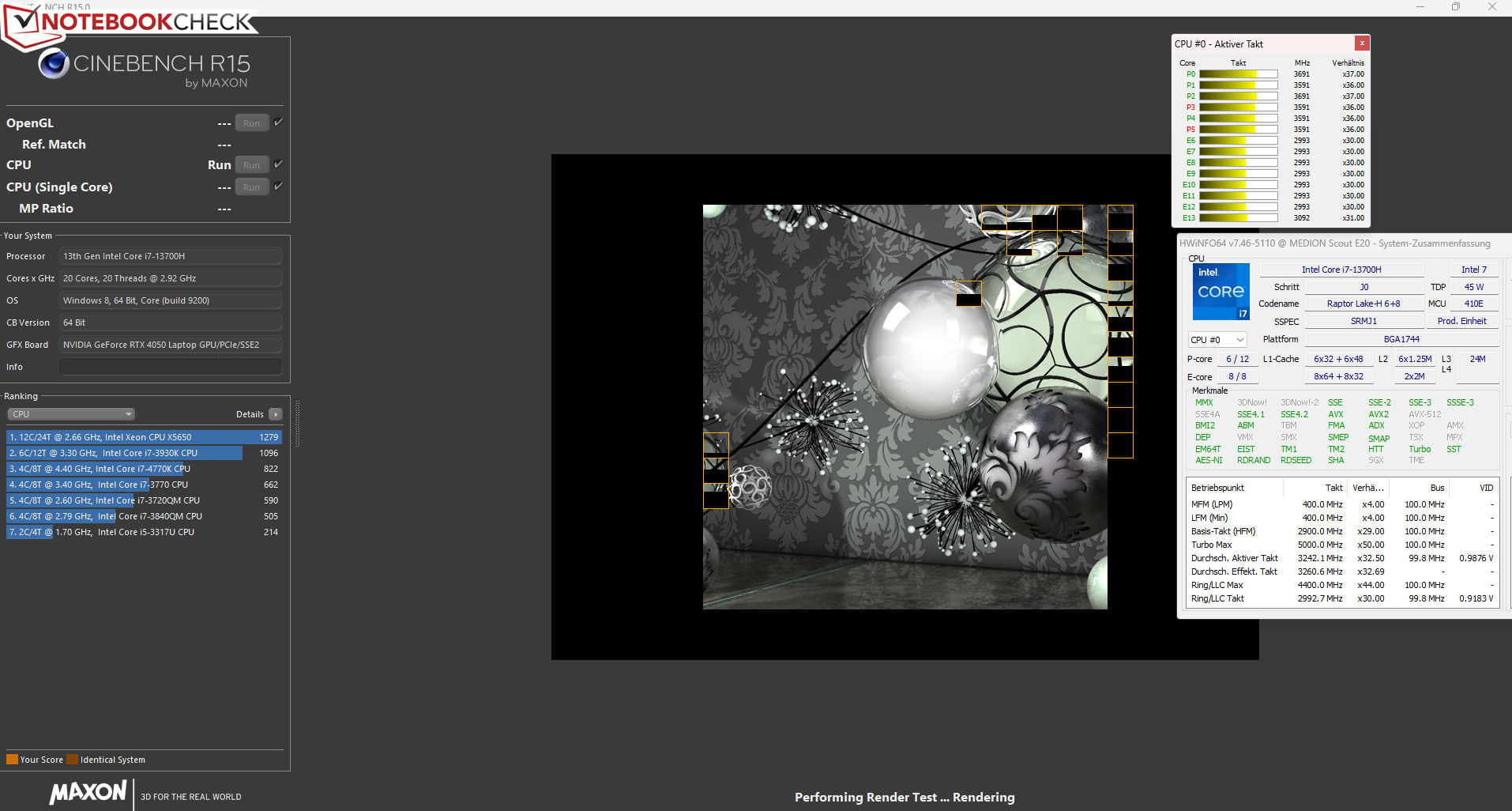Click the Details arrow button in Ranking
The height and width of the screenshot is (811, 1512).
[x=276, y=414]
